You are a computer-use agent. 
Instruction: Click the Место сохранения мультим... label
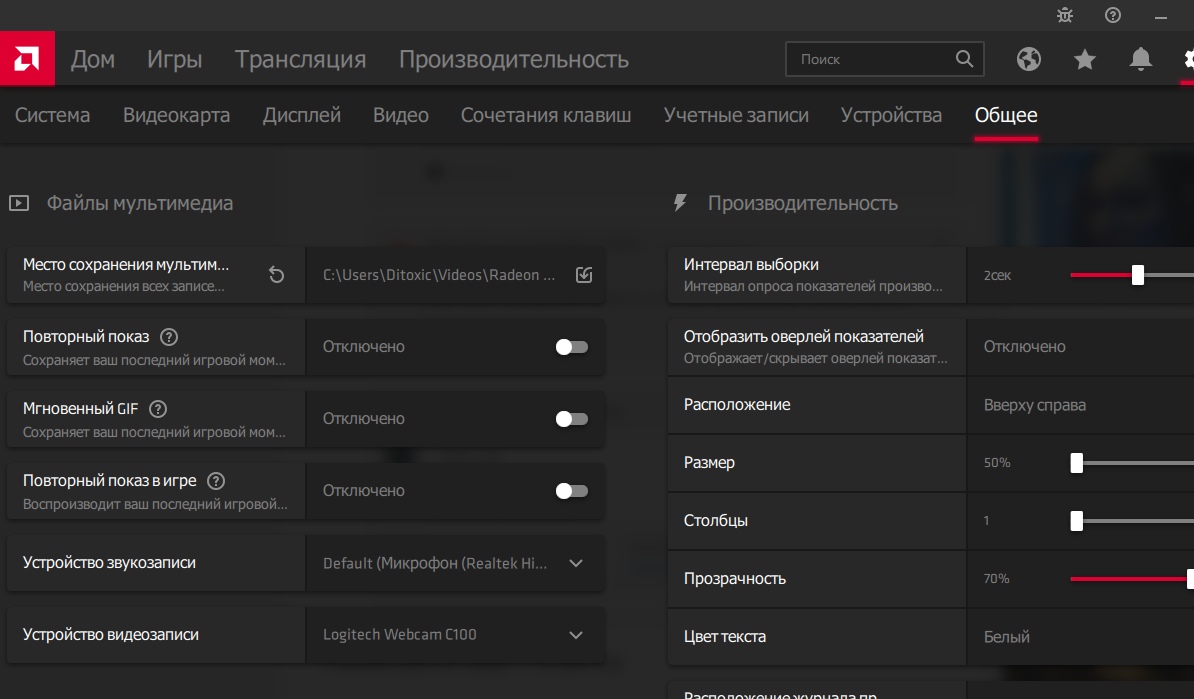(x=126, y=264)
